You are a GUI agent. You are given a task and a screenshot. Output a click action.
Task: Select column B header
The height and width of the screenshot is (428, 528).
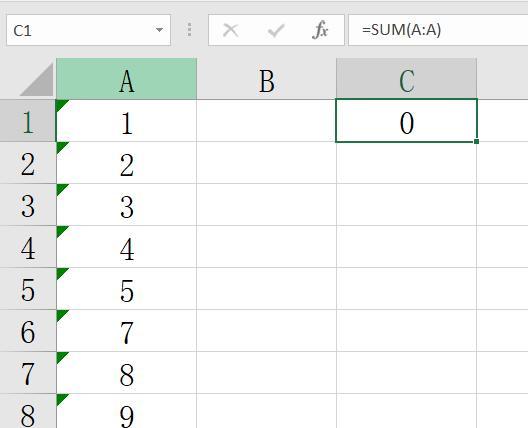[266, 79]
